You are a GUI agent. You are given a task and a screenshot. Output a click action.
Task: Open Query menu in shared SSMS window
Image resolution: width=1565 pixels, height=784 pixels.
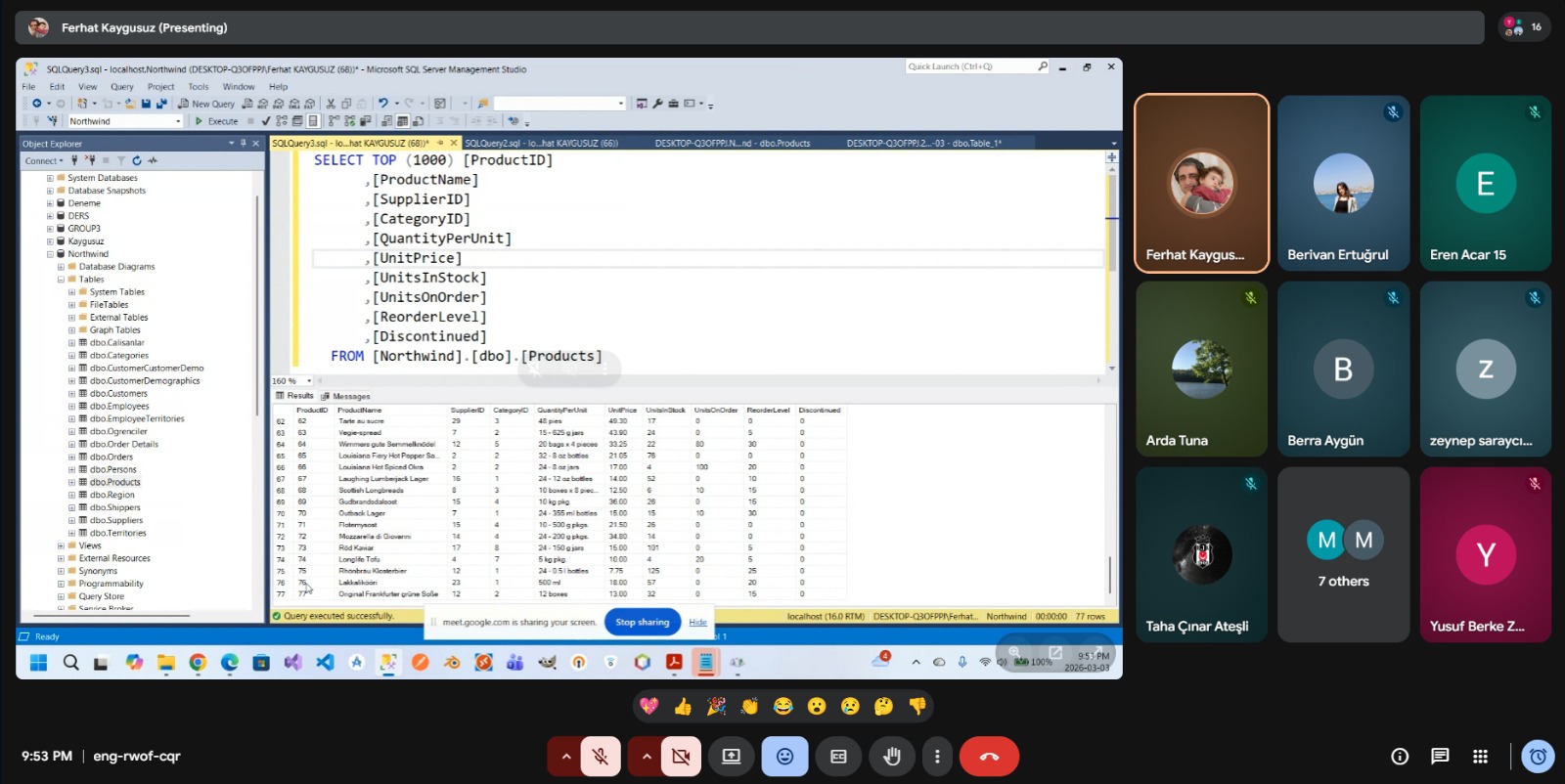point(122,87)
